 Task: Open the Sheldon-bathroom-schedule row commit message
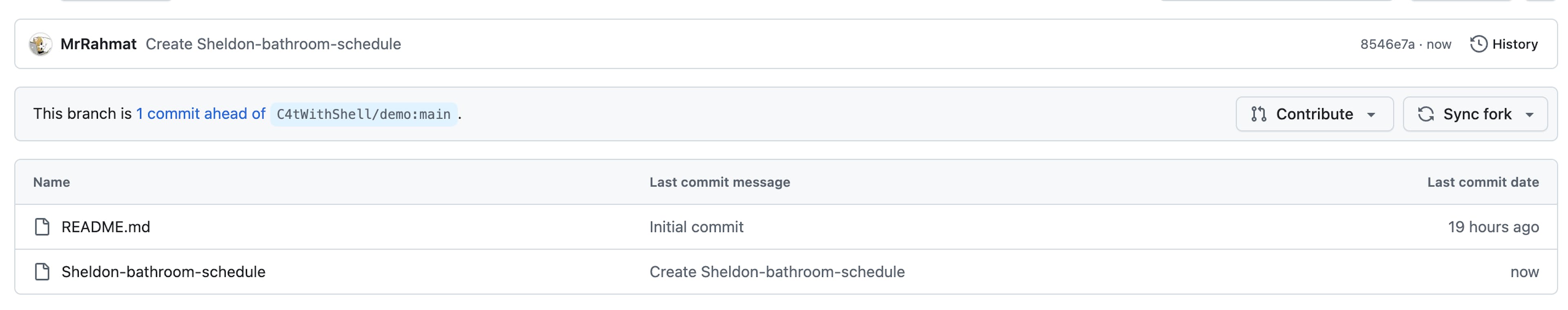pos(777,272)
